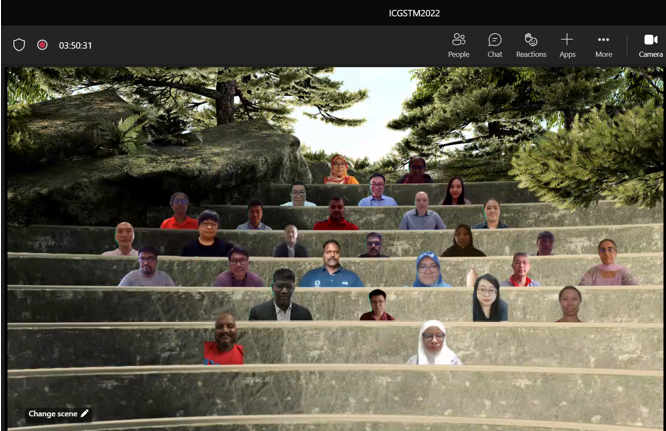Click the shield privacy indicator icon
The width and height of the screenshot is (666, 431).
pos(19,45)
